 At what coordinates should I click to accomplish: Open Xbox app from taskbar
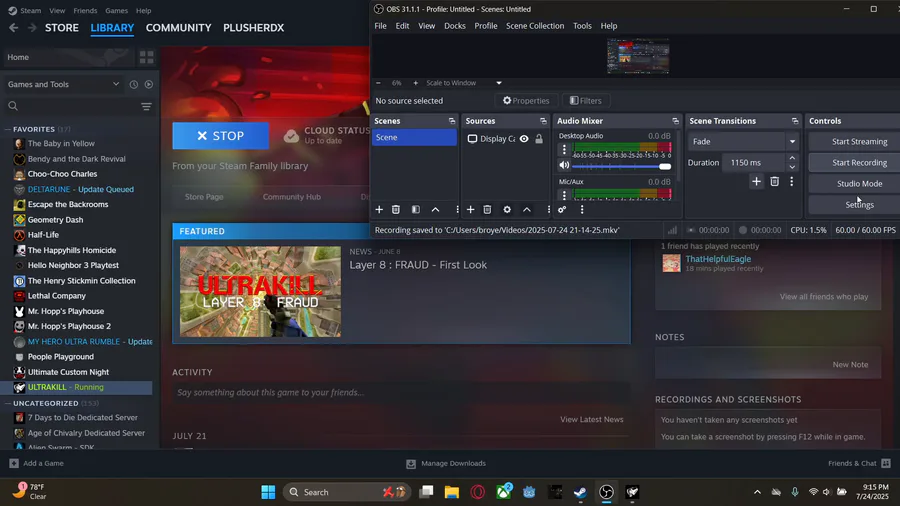tap(504, 492)
